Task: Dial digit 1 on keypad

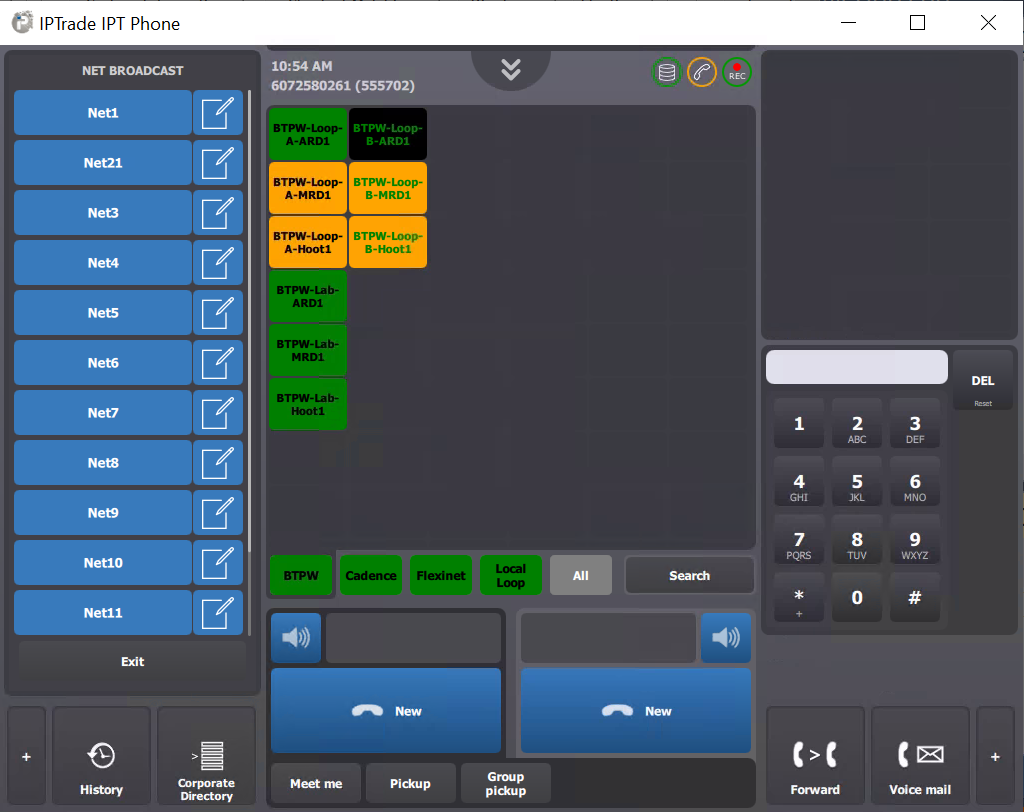Action: pos(799,424)
